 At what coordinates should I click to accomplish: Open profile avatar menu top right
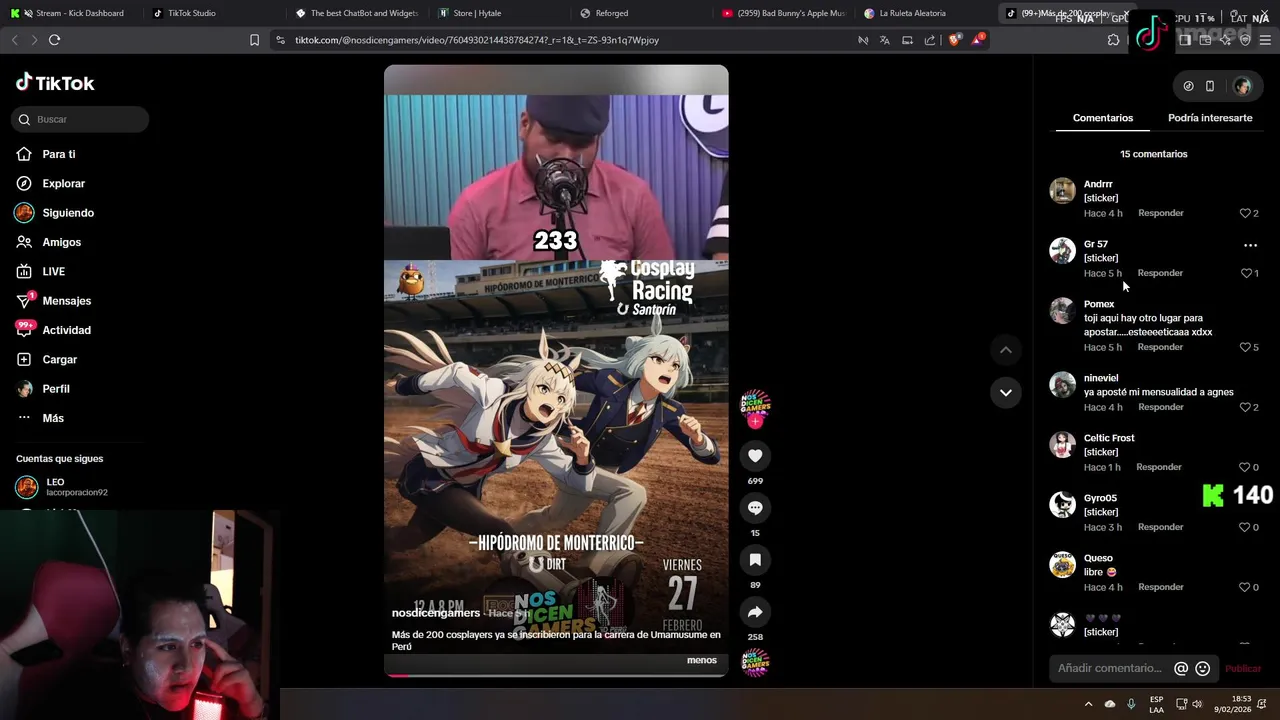1242,86
